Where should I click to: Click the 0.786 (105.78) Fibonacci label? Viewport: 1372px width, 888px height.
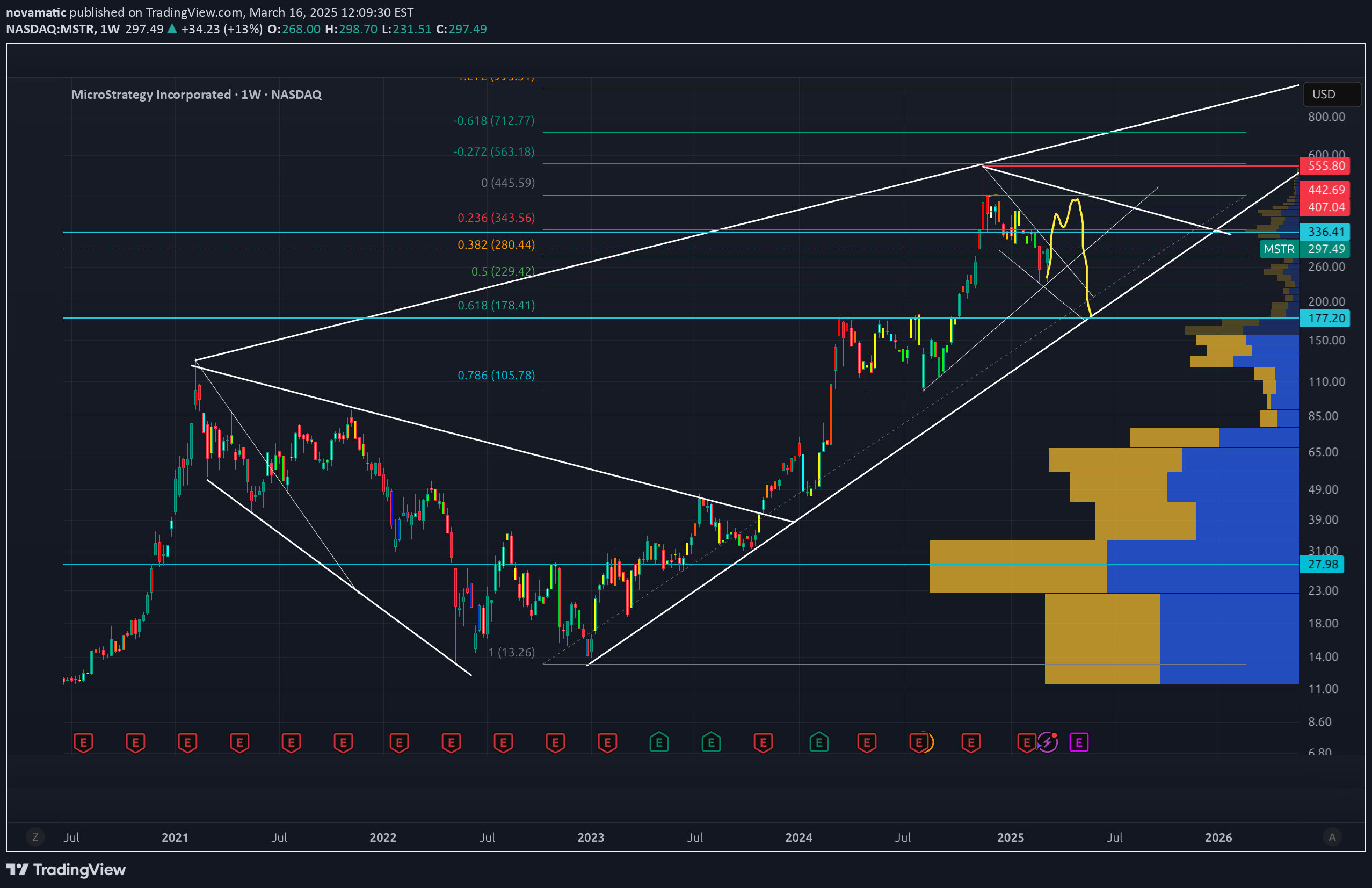coord(496,375)
